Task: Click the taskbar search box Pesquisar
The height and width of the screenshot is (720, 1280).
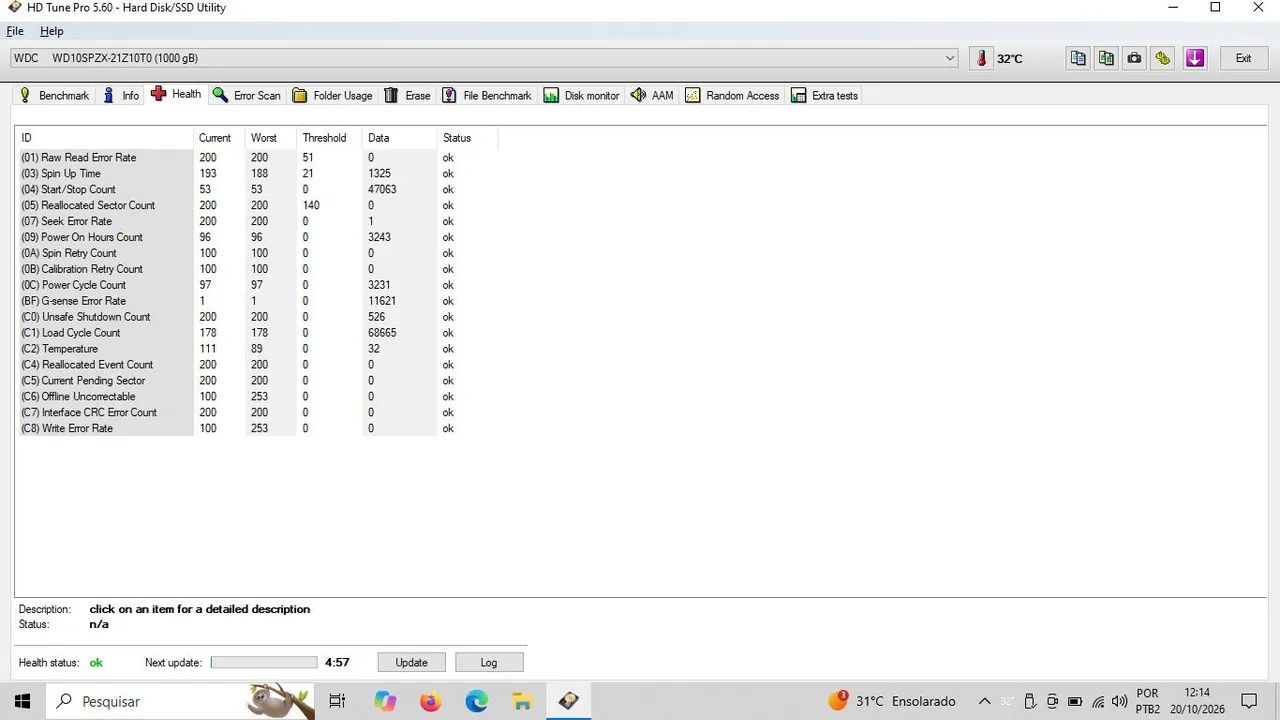Action: [180, 701]
